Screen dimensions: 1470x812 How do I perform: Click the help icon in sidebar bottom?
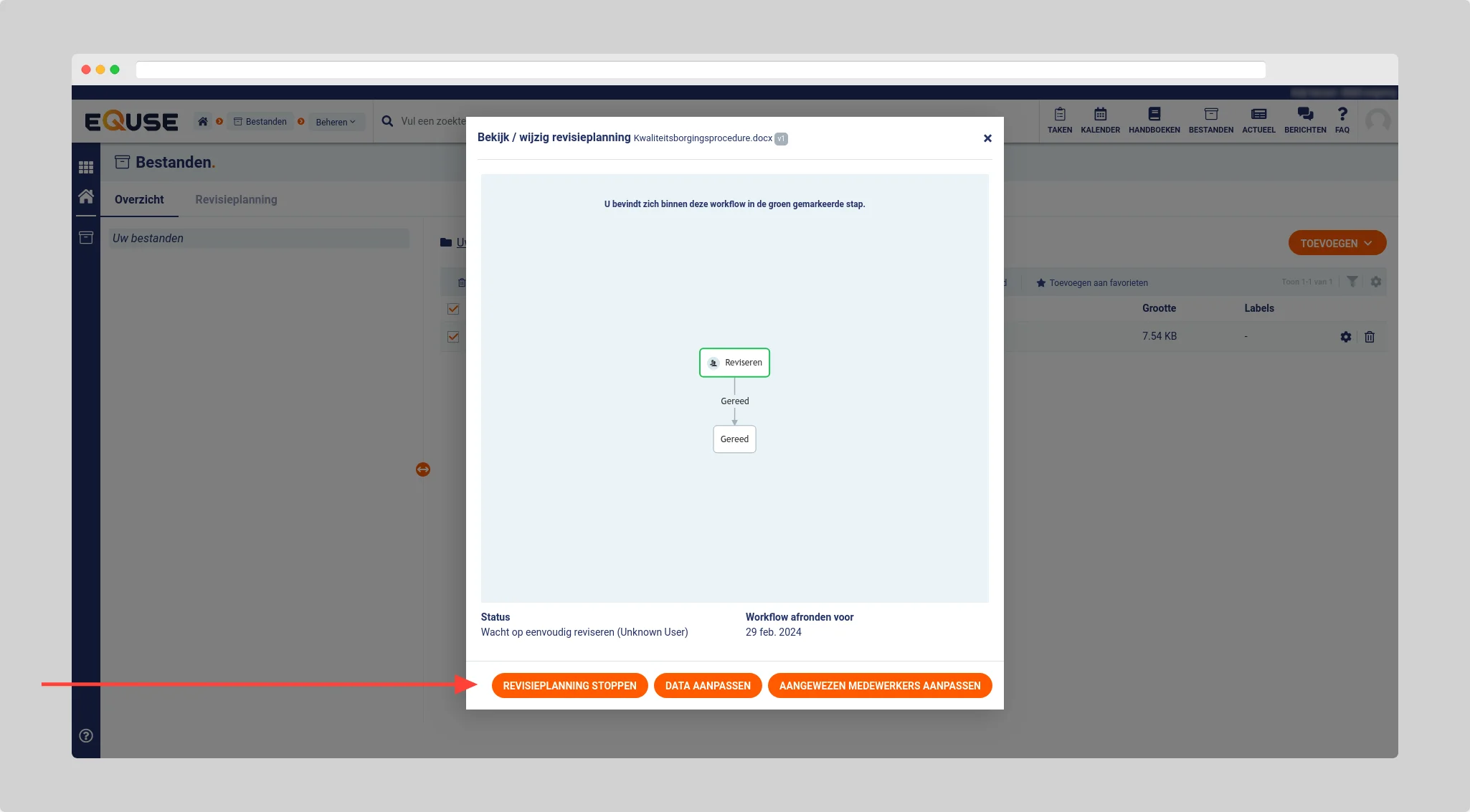click(86, 735)
